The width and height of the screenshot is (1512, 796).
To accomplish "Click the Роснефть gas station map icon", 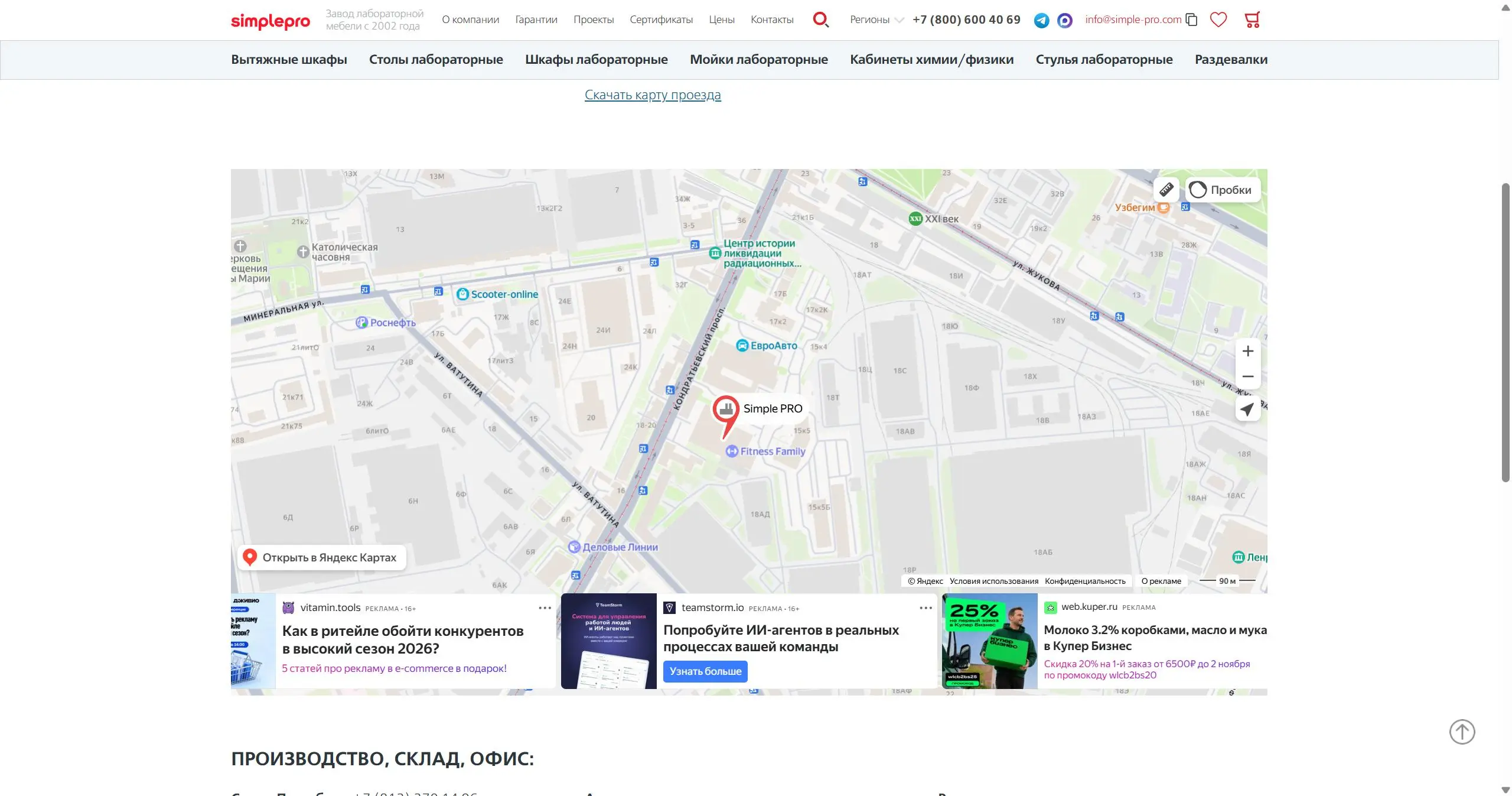I will [361, 323].
